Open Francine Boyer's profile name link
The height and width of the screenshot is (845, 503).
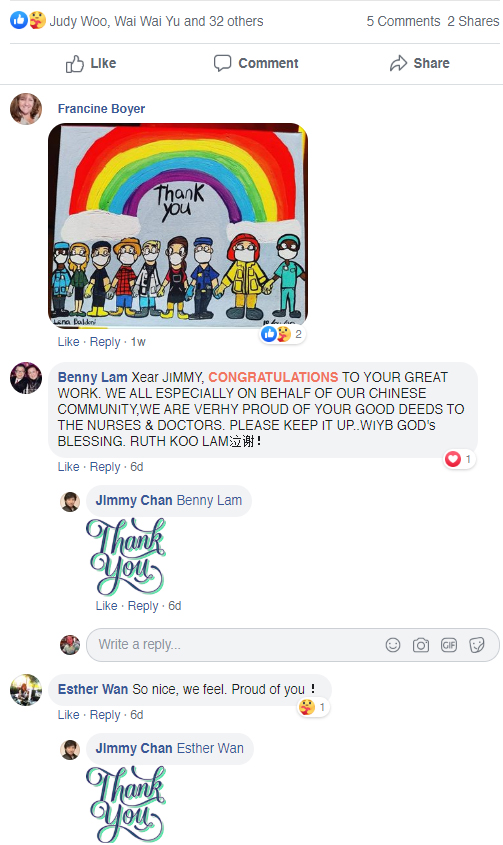click(x=101, y=109)
